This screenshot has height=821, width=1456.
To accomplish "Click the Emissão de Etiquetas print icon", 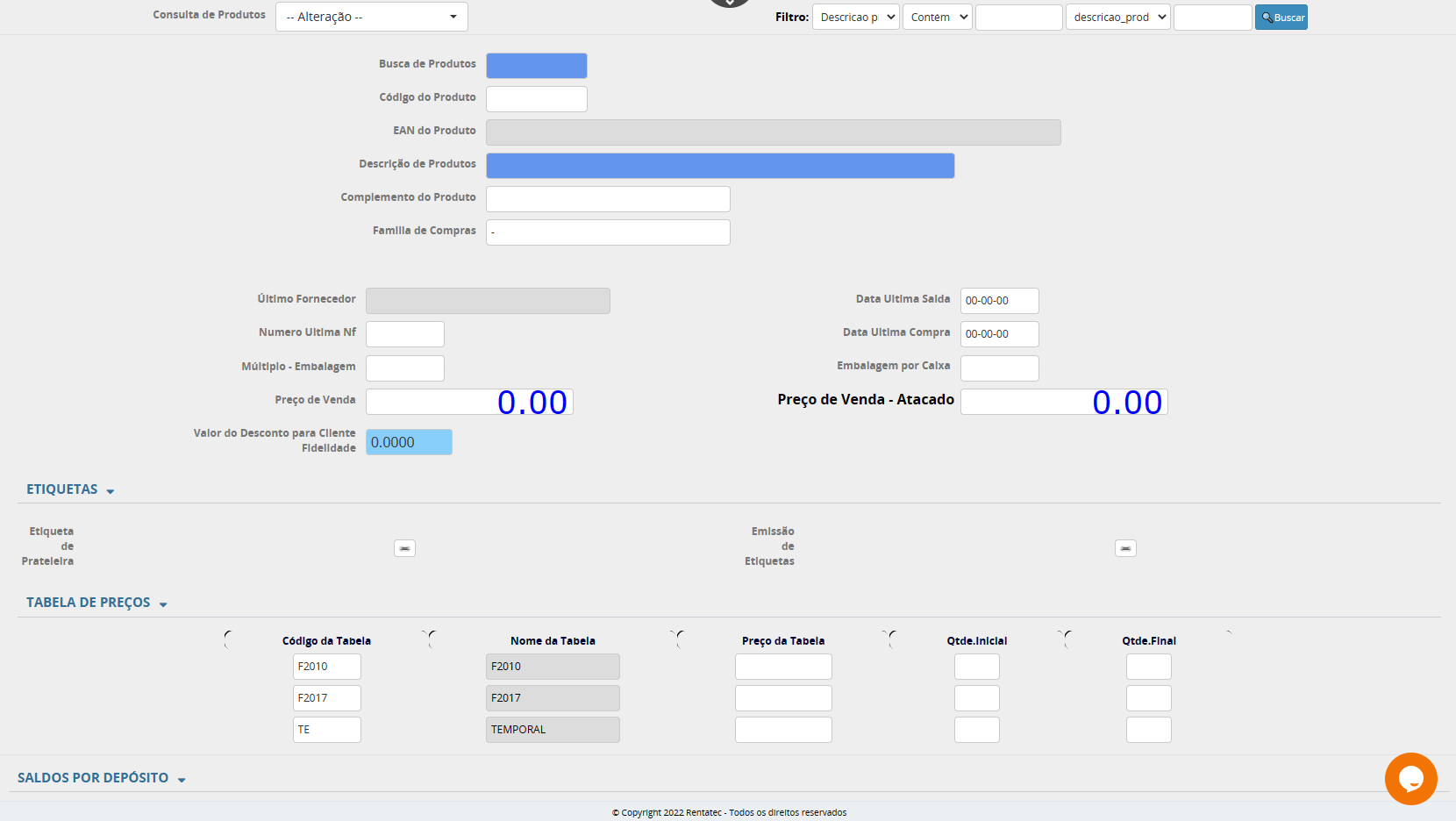I will click(1125, 548).
